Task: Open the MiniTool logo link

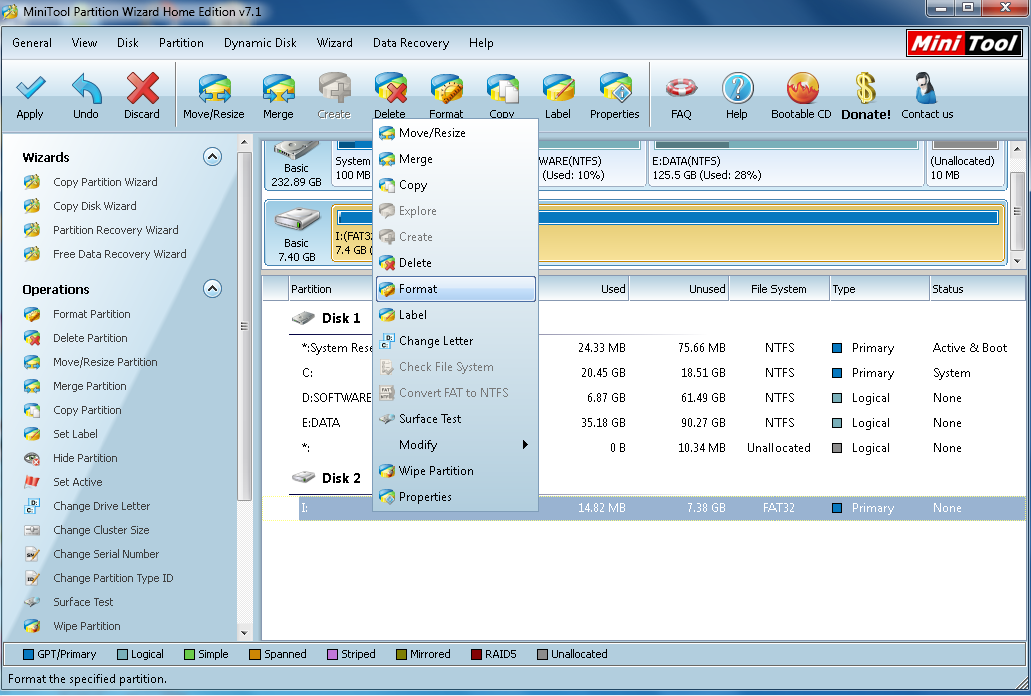Action: (964, 43)
